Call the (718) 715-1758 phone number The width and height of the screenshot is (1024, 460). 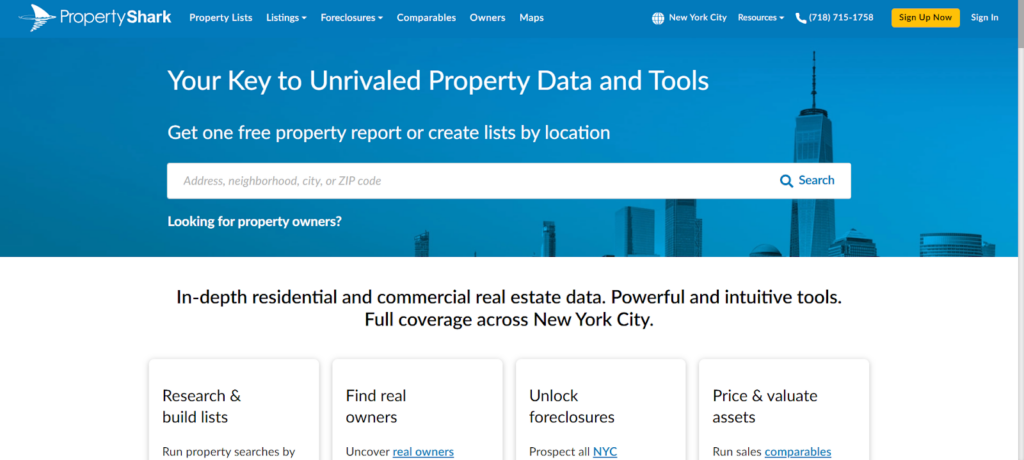coord(841,18)
